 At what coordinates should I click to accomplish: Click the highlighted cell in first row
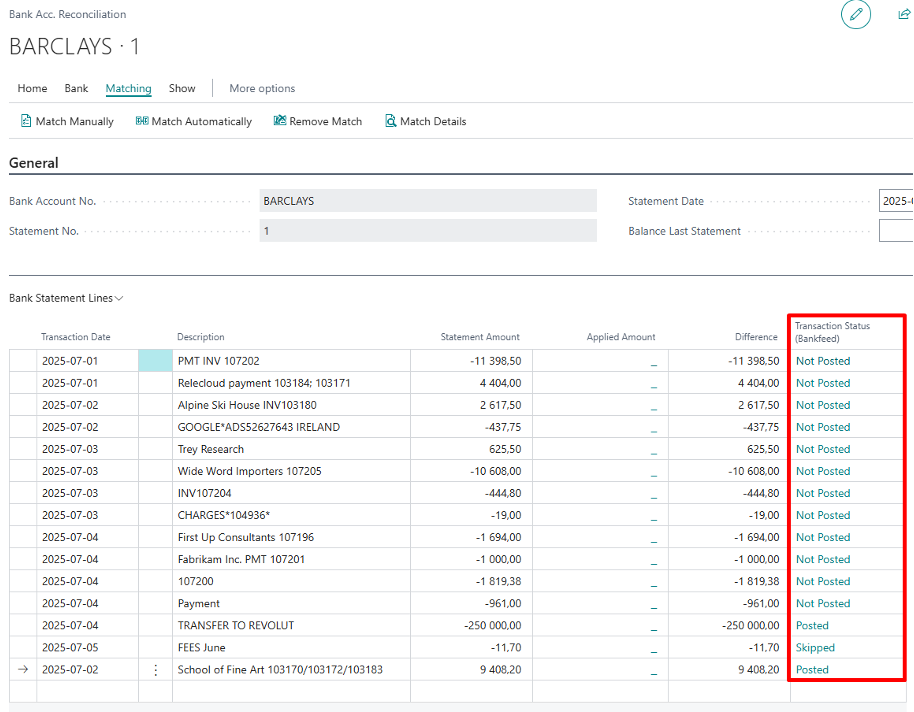point(156,361)
